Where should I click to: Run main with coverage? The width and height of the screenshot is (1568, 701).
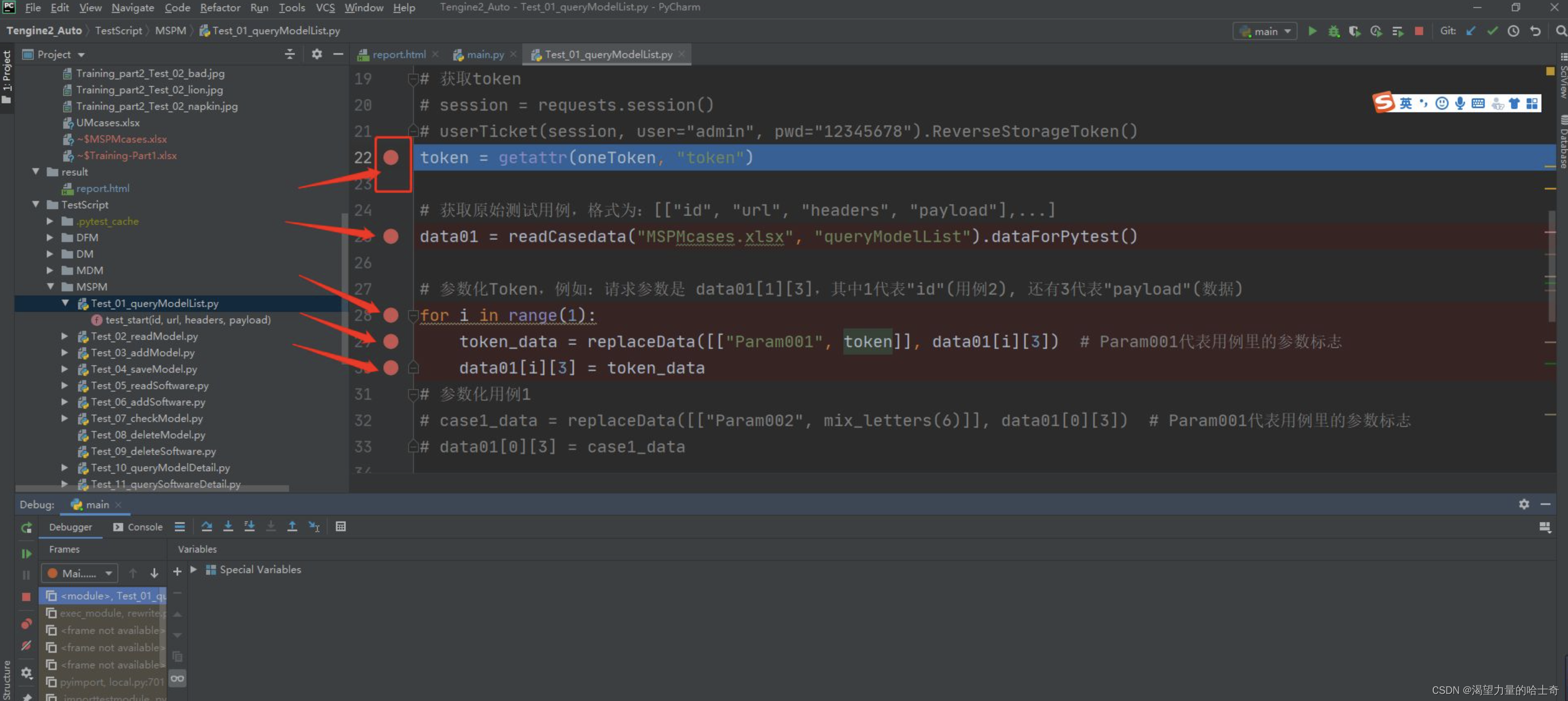(x=1354, y=31)
